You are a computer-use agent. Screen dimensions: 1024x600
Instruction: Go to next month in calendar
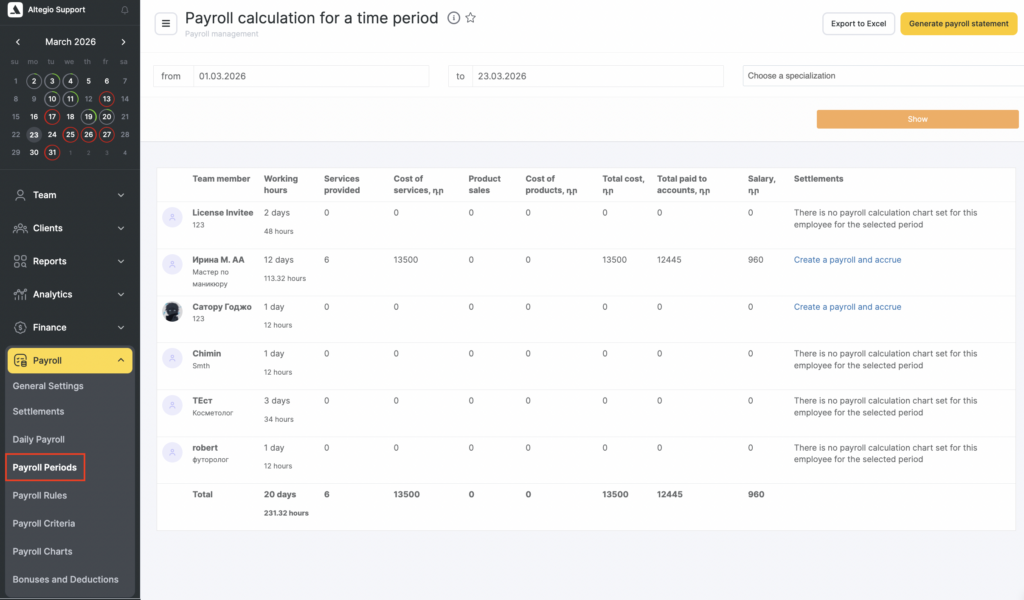(123, 42)
